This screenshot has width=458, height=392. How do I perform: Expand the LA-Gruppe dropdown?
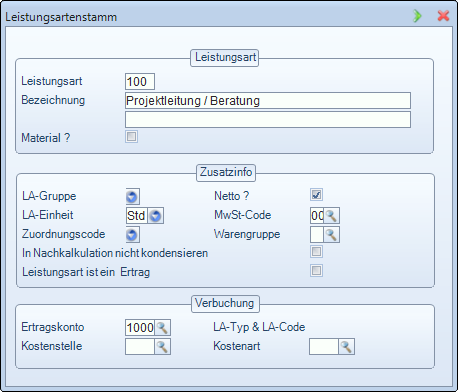(x=132, y=197)
